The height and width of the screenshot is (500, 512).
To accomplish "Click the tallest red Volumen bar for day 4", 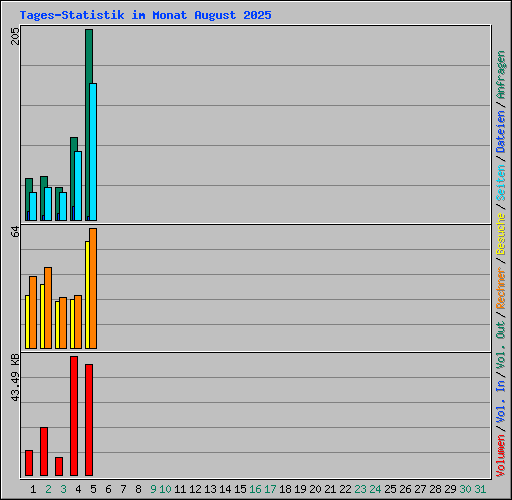I will tap(74, 416).
